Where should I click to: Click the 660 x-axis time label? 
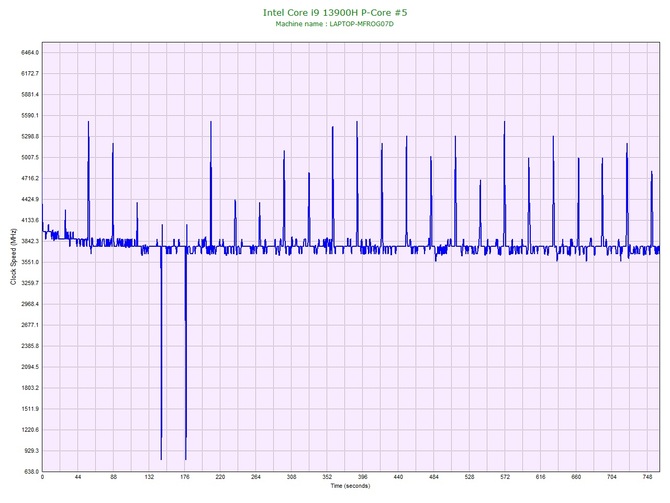pyautogui.click(x=576, y=477)
